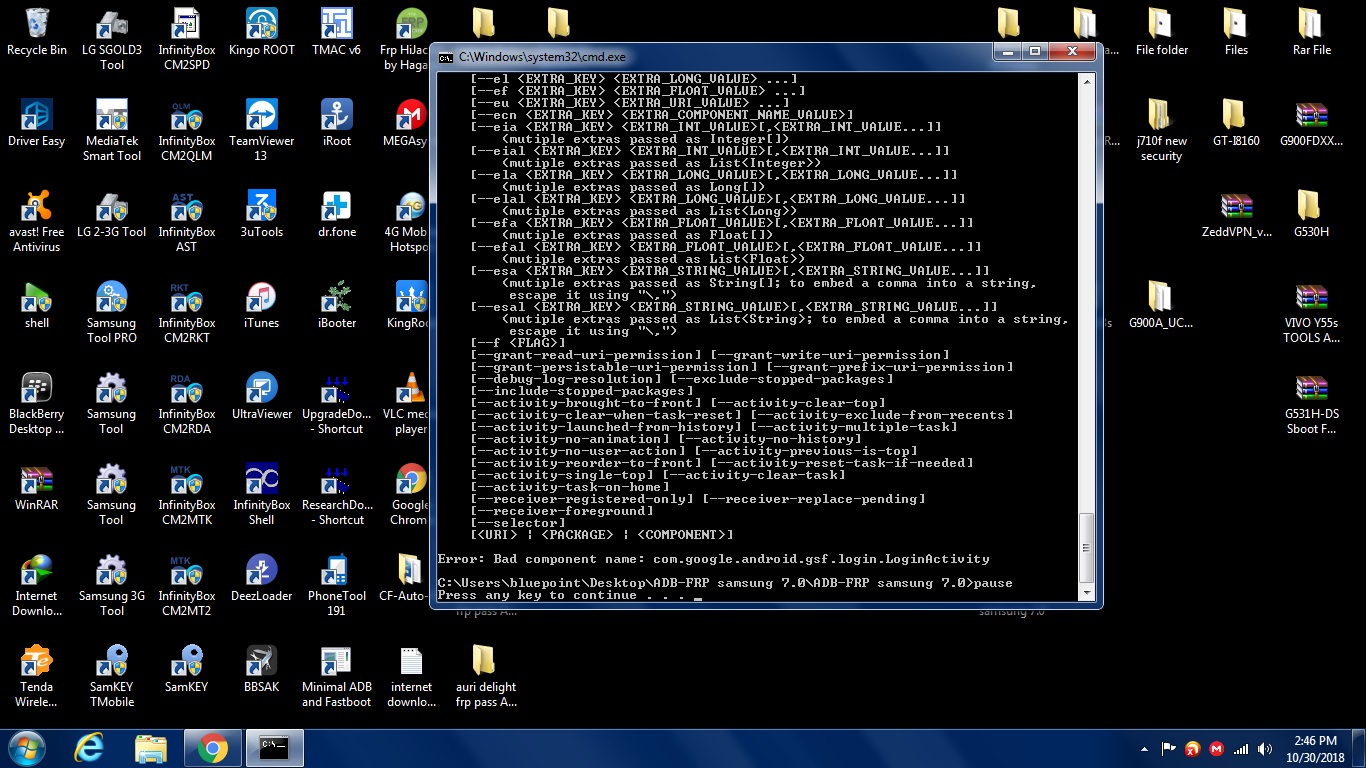Screen dimensions: 1366x768
Task: Open Windows Explorer from taskbar
Action: pos(151,748)
